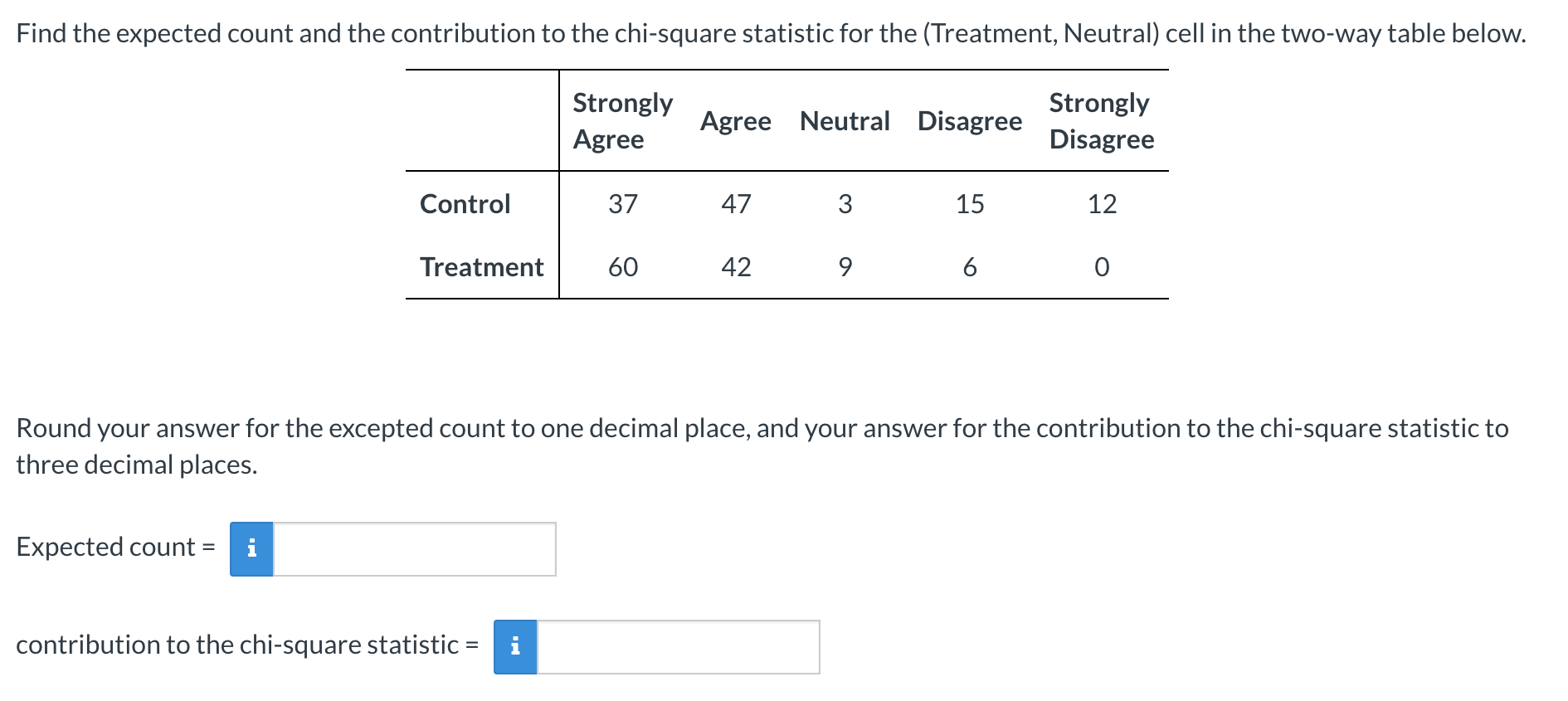Screen dimensions: 1568x701
Task: Select the Strongly Agree column header
Action: (622, 121)
